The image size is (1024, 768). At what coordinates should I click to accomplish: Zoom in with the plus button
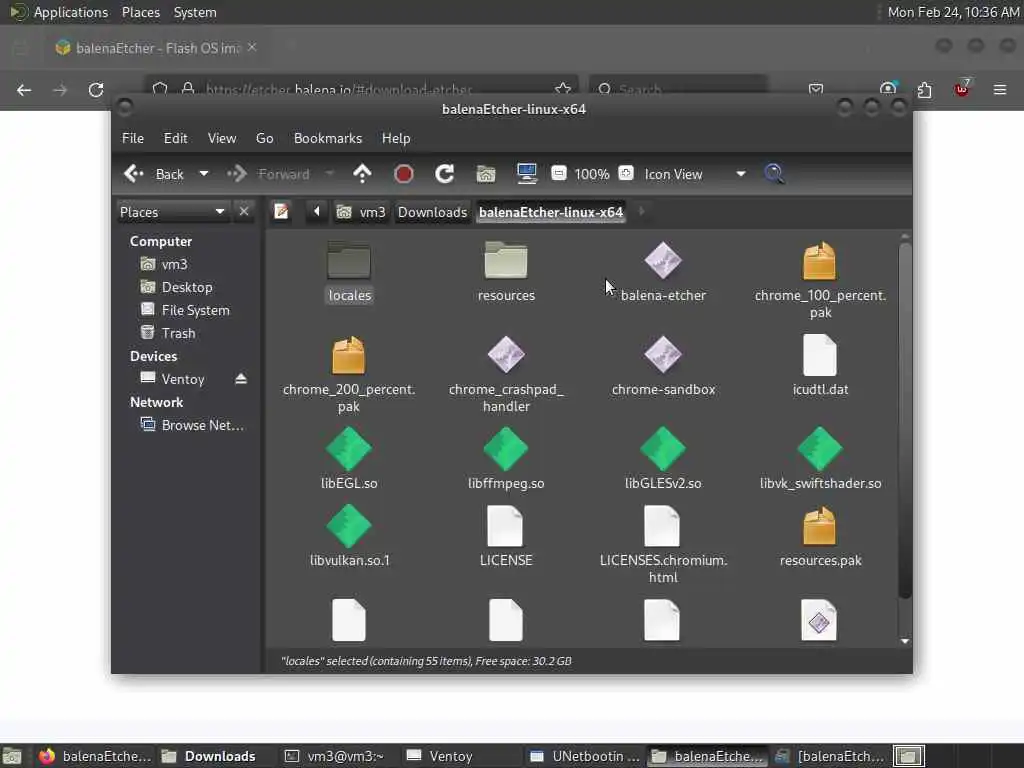coord(626,173)
